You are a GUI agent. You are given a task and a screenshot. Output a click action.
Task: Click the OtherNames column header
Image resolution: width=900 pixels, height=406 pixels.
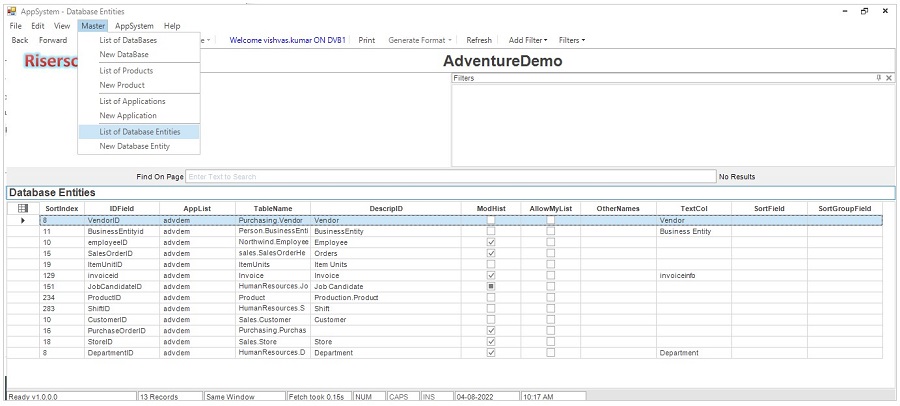point(618,208)
